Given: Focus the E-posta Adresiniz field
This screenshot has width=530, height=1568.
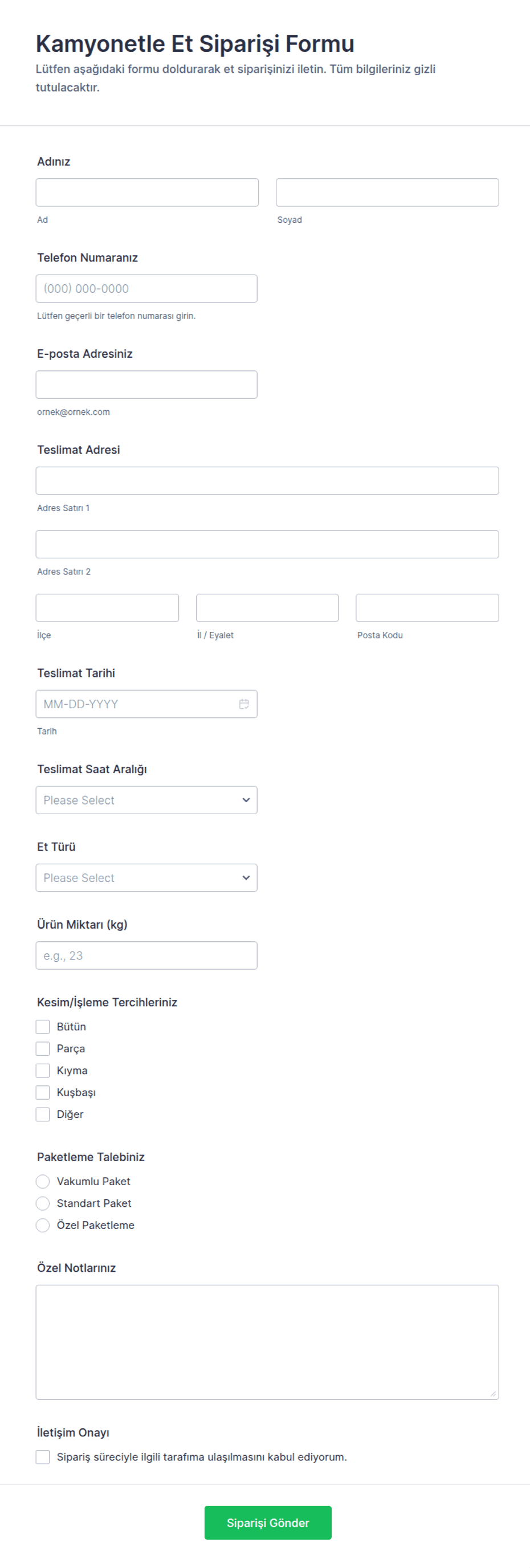Looking at the screenshot, I should click(x=146, y=385).
